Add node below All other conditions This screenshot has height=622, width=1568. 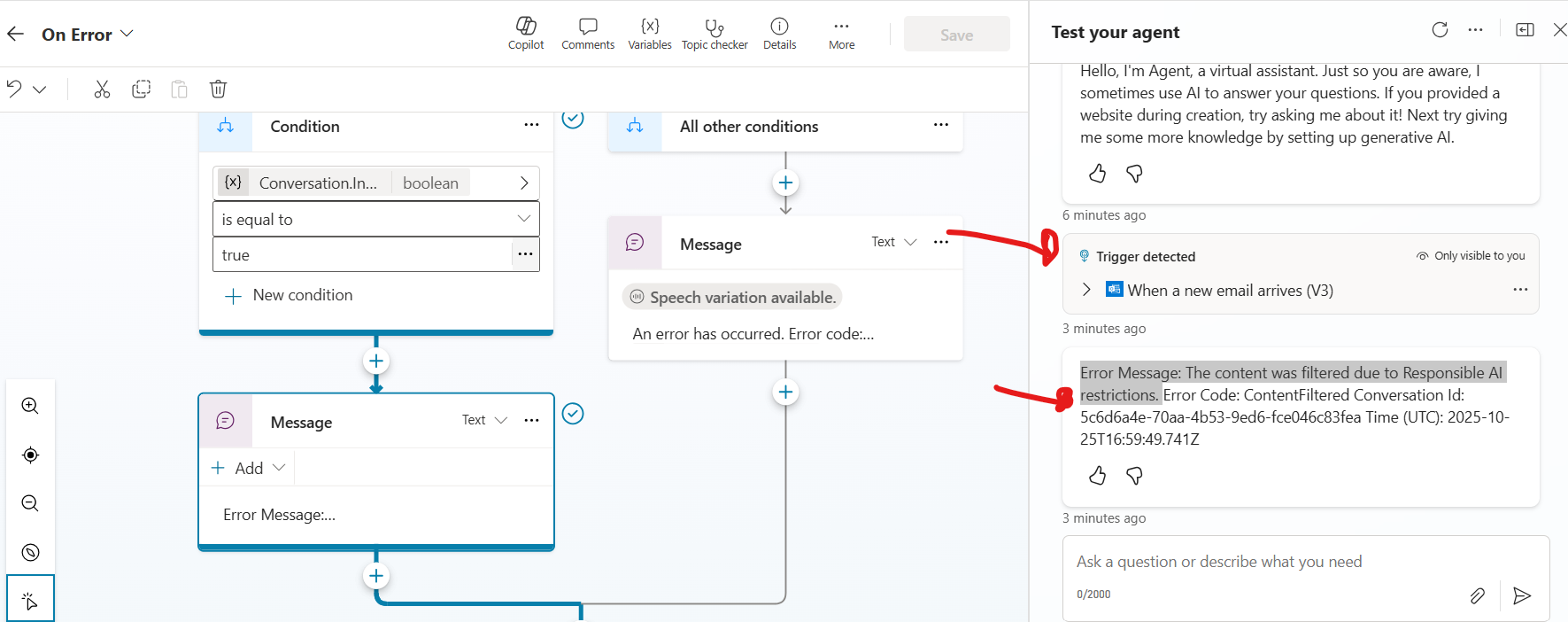click(x=785, y=183)
